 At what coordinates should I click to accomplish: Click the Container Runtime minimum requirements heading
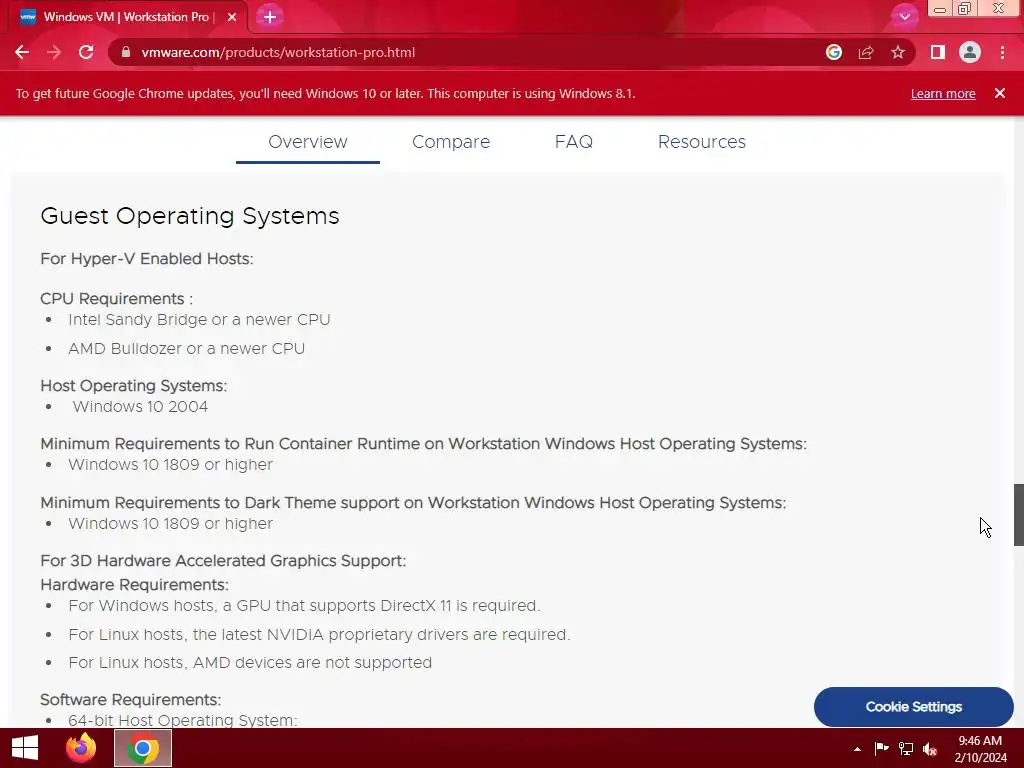[x=424, y=443]
